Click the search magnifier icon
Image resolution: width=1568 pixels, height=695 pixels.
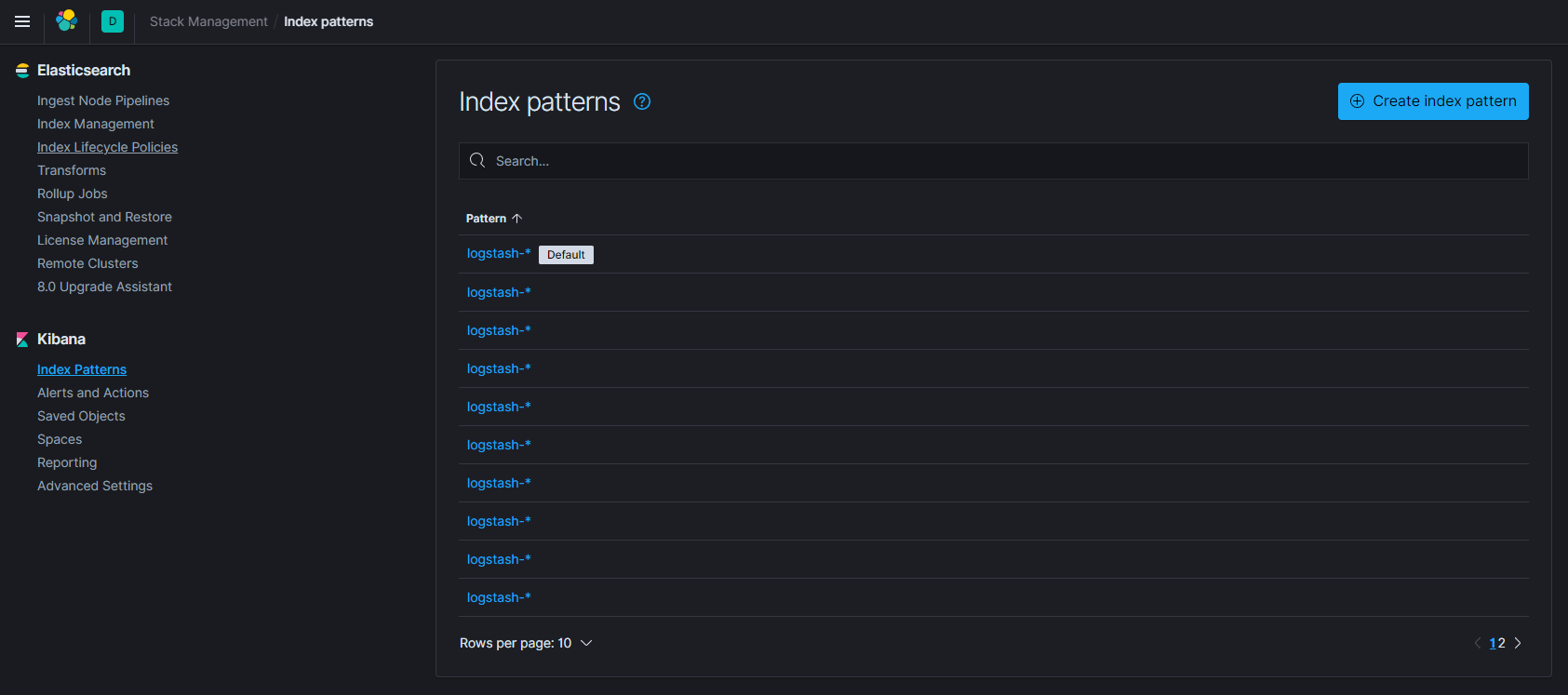click(x=477, y=160)
